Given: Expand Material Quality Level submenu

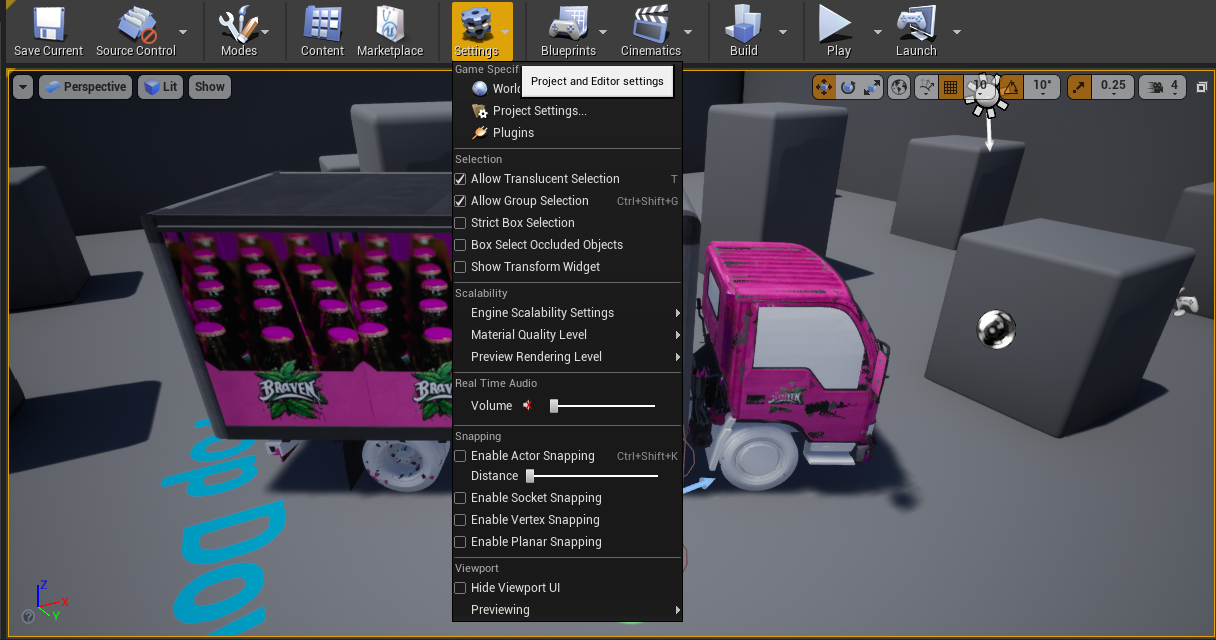Looking at the screenshot, I should click(567, 335).
